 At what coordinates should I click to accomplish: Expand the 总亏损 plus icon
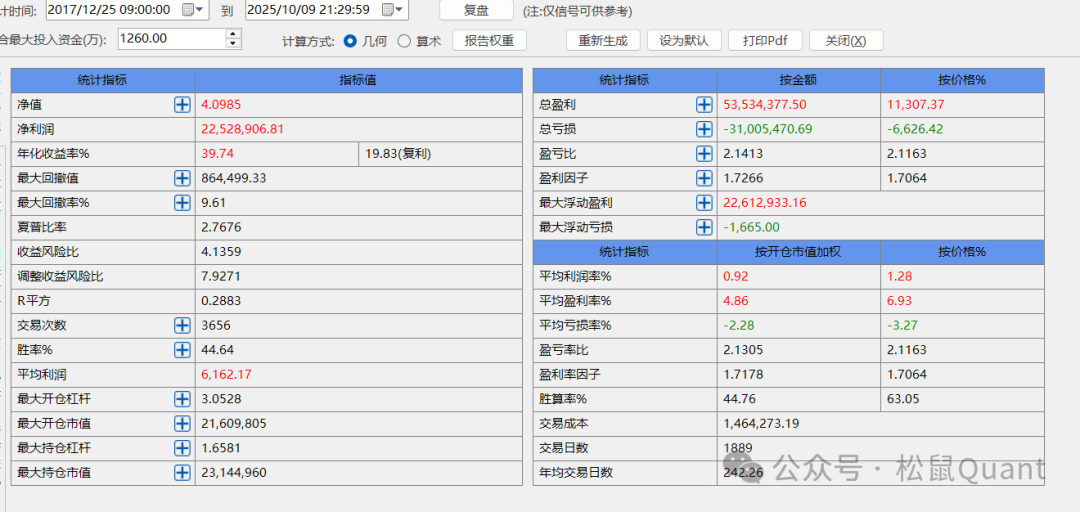click(x=704, y=129)
